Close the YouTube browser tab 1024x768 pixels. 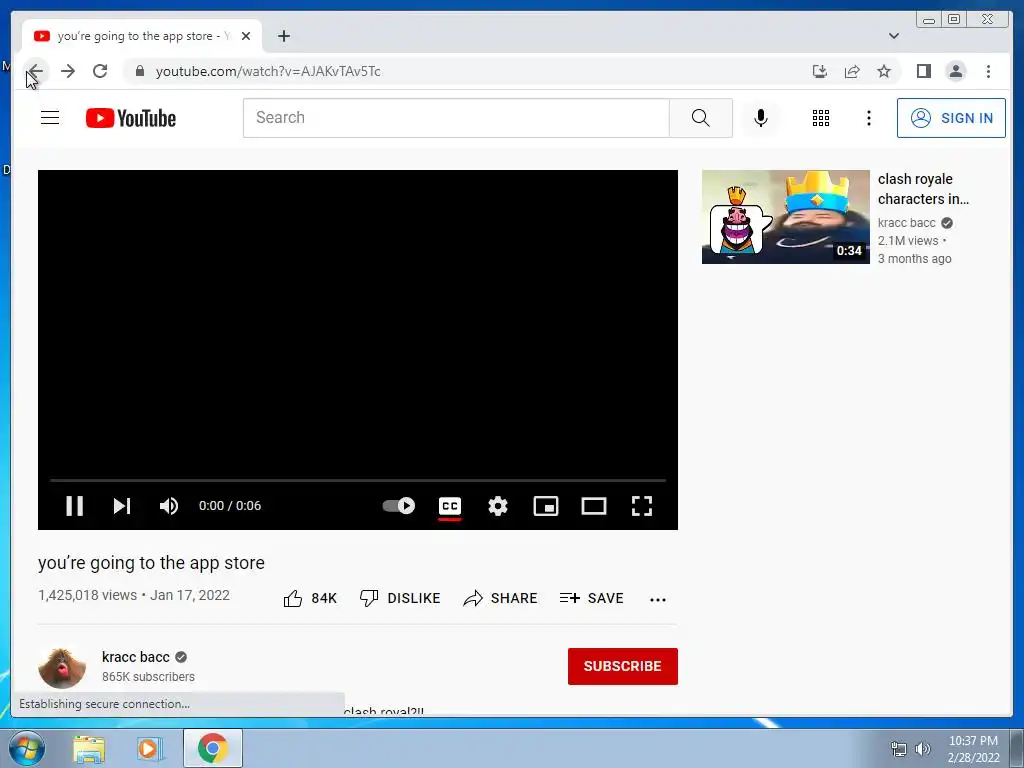pos(246,36)
